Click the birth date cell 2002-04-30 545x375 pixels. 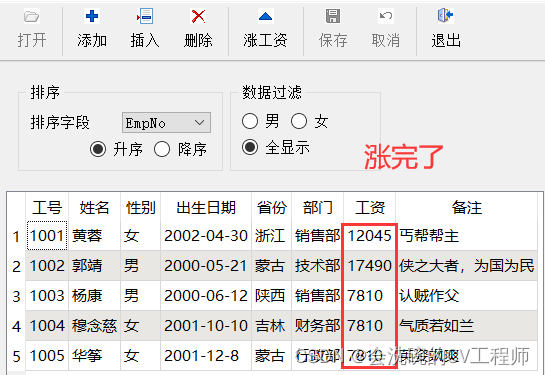click(x=206, y=236)
